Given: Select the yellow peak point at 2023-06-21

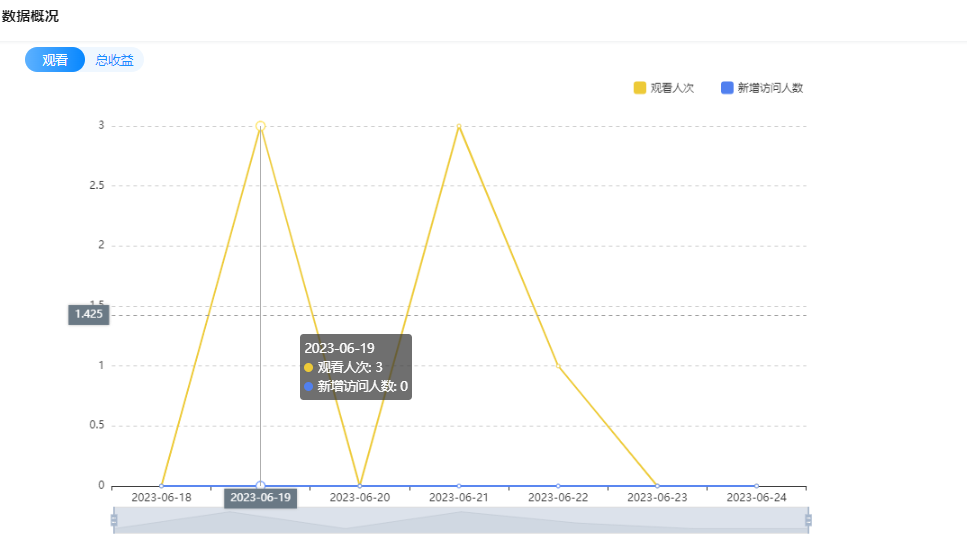Looking at the screenshot, I should point(459,126).
